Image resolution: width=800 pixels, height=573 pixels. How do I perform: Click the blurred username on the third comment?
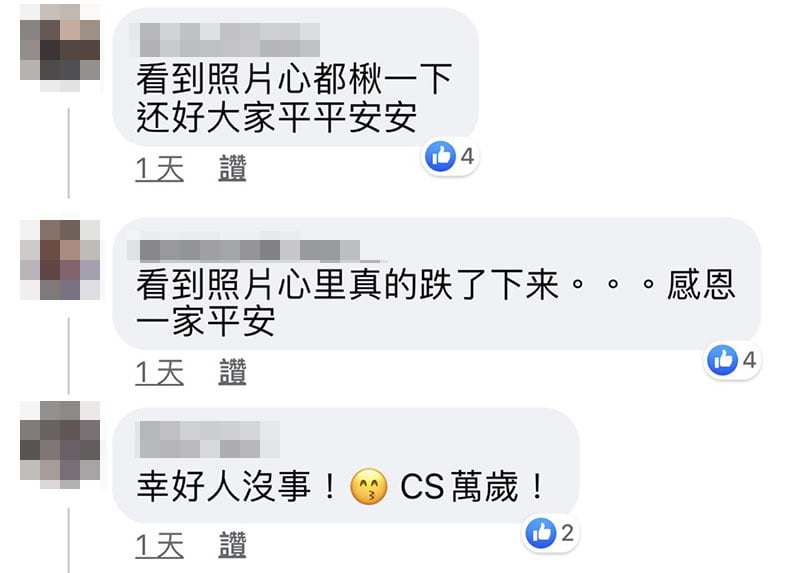click(210, 439)
